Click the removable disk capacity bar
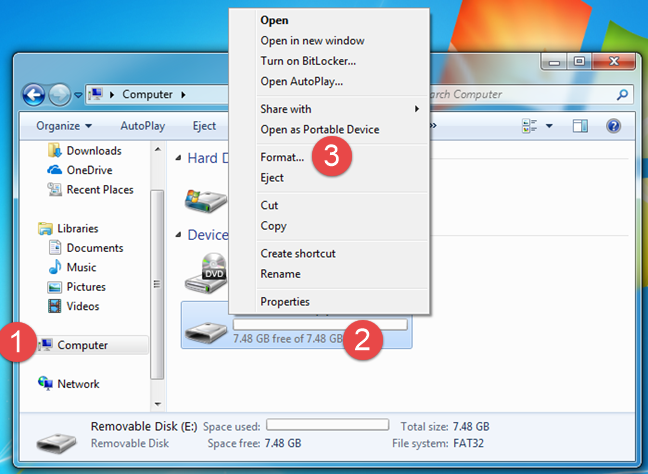This screenshot has width=648, height=474. pos(320,324)
